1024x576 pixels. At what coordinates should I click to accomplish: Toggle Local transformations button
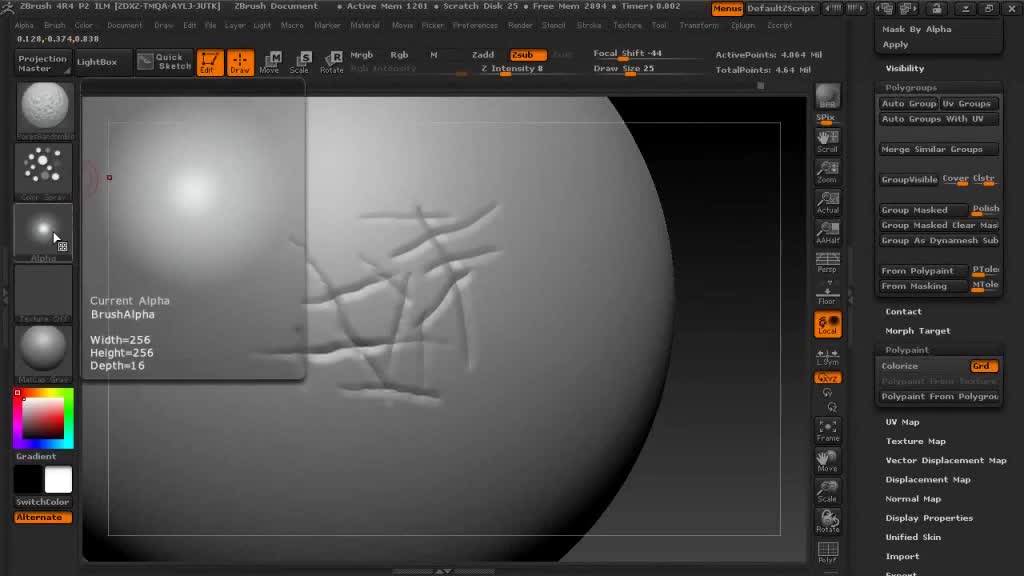(x=827, y=325)
